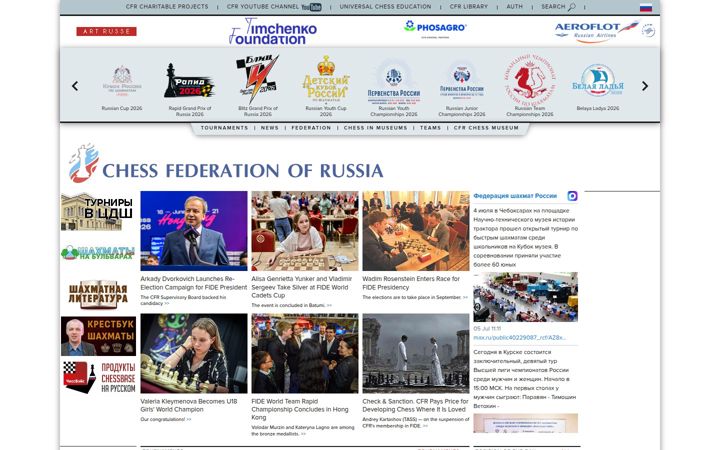
Task: Select Russian Cup 2026 tournament logo
Action: pyautogui.click(x=122, y=81)
